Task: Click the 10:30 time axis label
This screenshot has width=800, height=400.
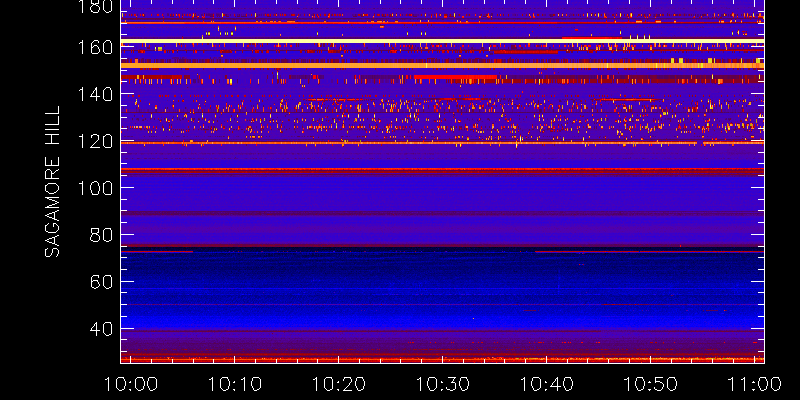Action: [x=442, y=384]
